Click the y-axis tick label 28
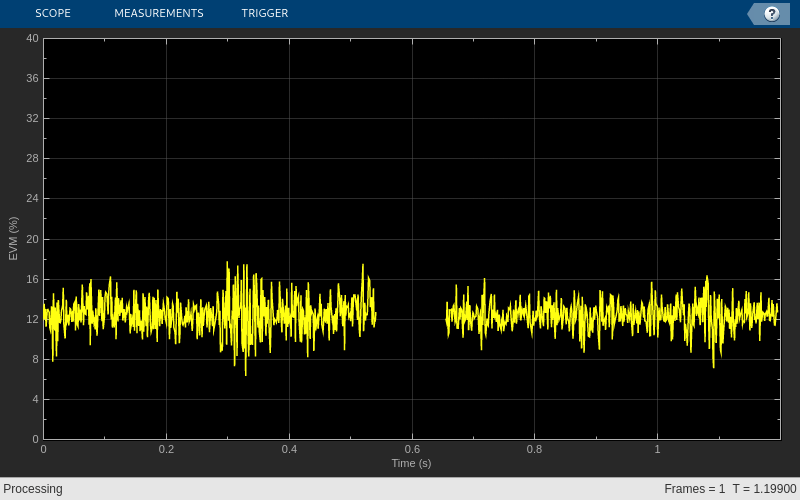This screenshot has height=500, width=800. click(x=32, y=158)
